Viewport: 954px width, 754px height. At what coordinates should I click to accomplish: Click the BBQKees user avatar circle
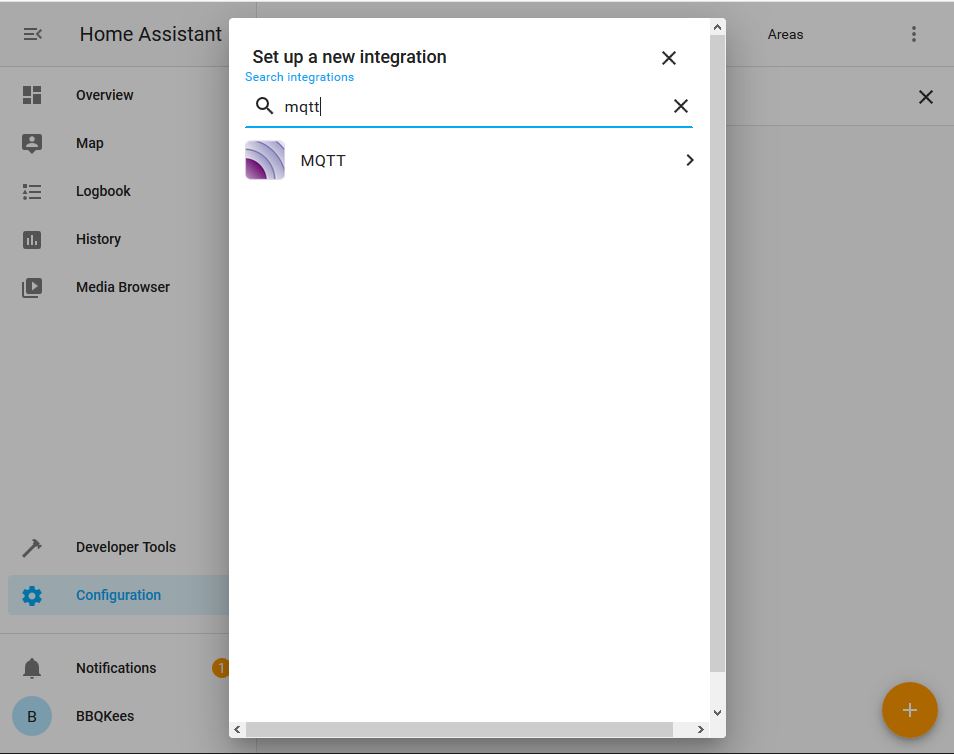[x=31, y=715]
